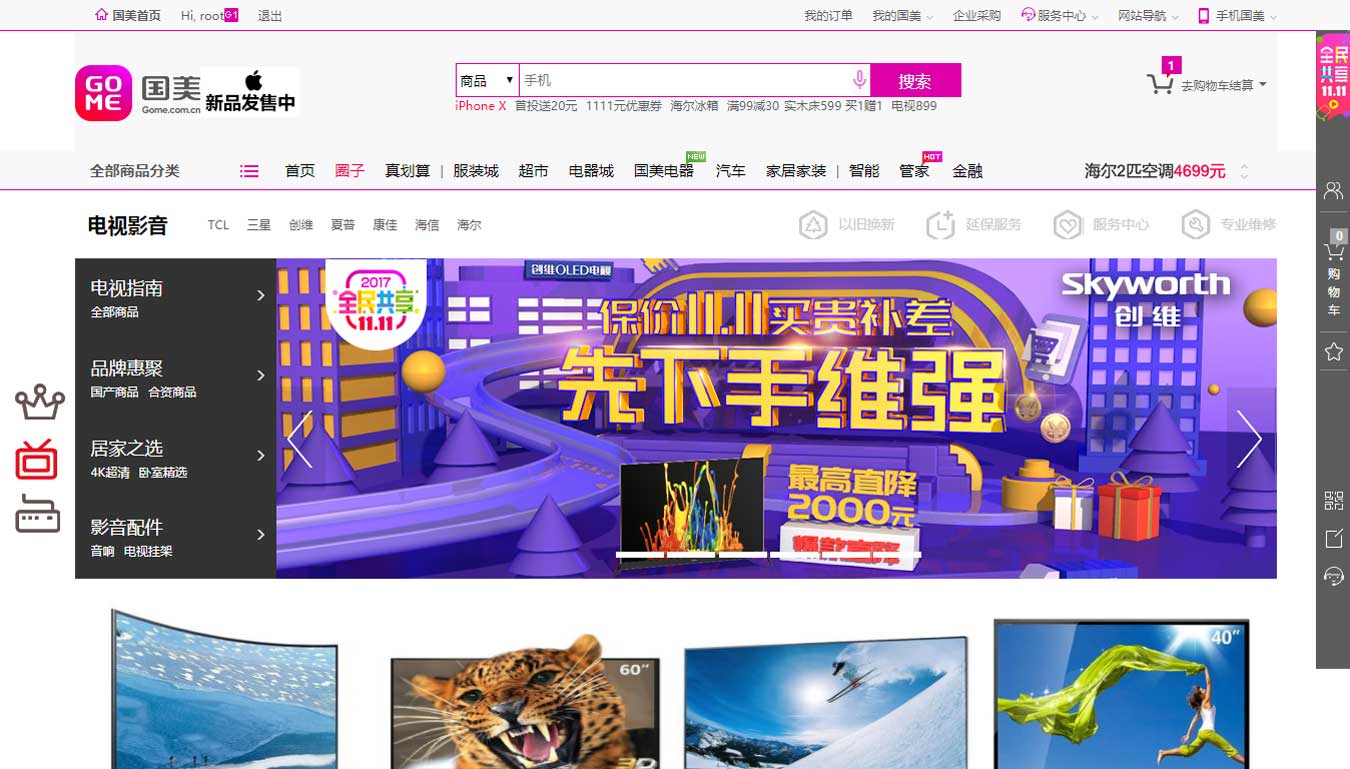1350x769 pixels.
Task: Open headset customer service icon in sidebar
Action: (1333, 576)
